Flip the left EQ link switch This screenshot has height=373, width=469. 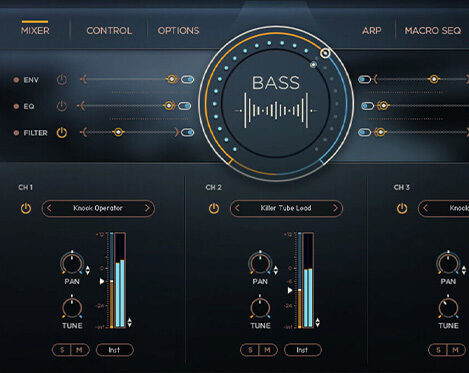click(x=184, y=106)
